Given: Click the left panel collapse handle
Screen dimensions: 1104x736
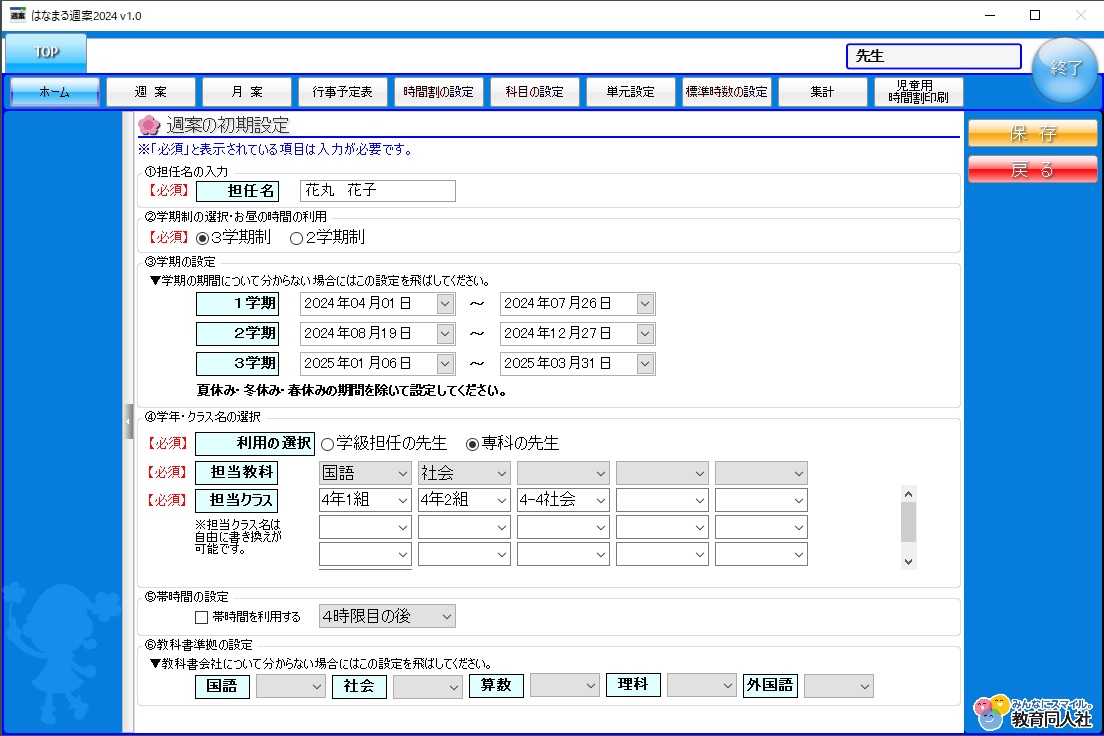Looking at the screenshot, I should (128, 421).
